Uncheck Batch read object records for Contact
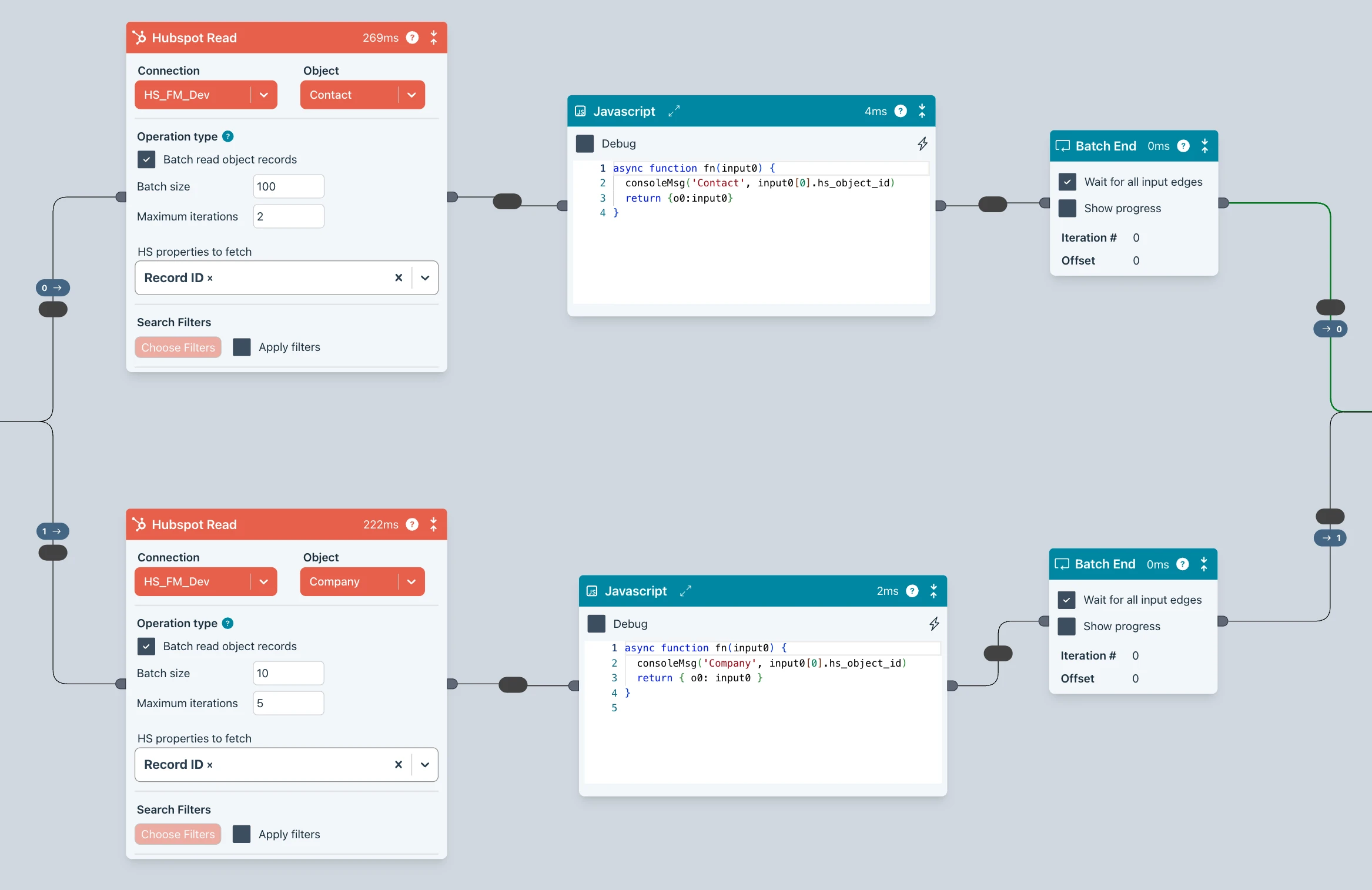Screen dimensions: 1372x890 click(146, 160)
